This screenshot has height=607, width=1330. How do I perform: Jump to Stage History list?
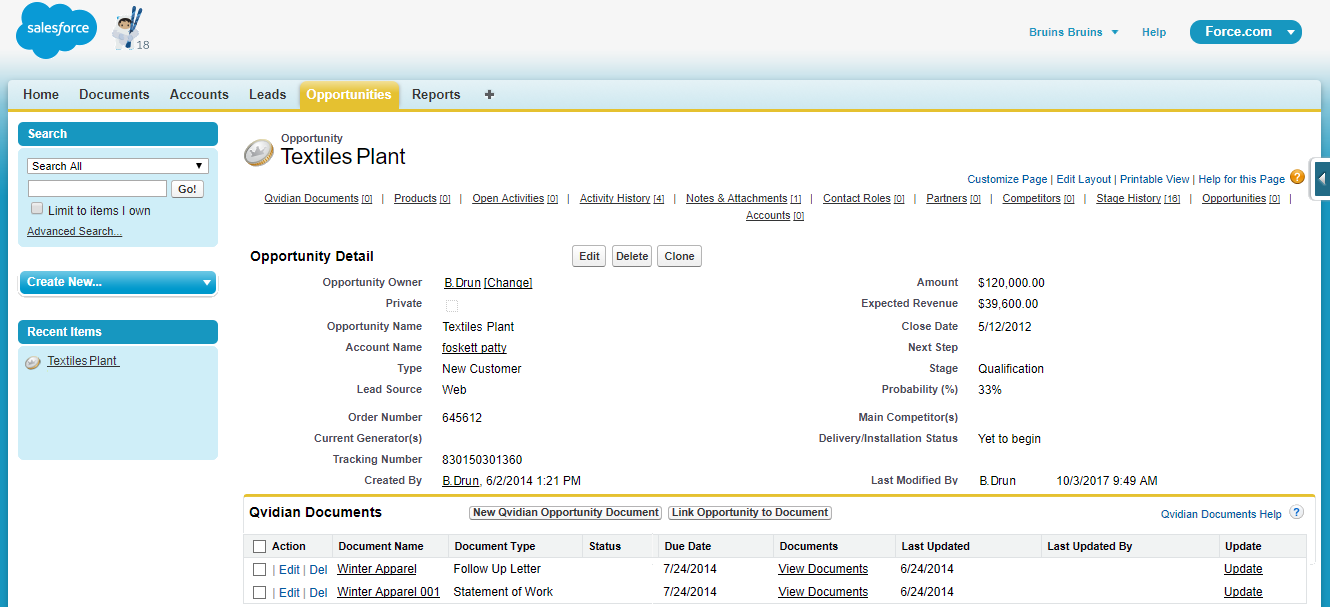1138,199
